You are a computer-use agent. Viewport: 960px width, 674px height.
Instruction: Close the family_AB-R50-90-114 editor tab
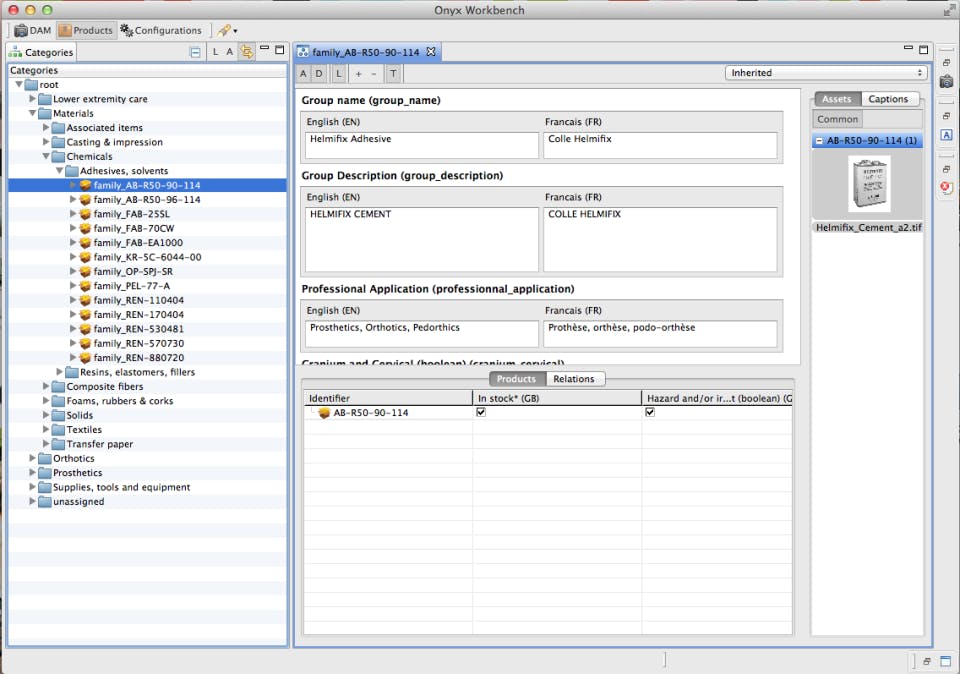(431, 51)
